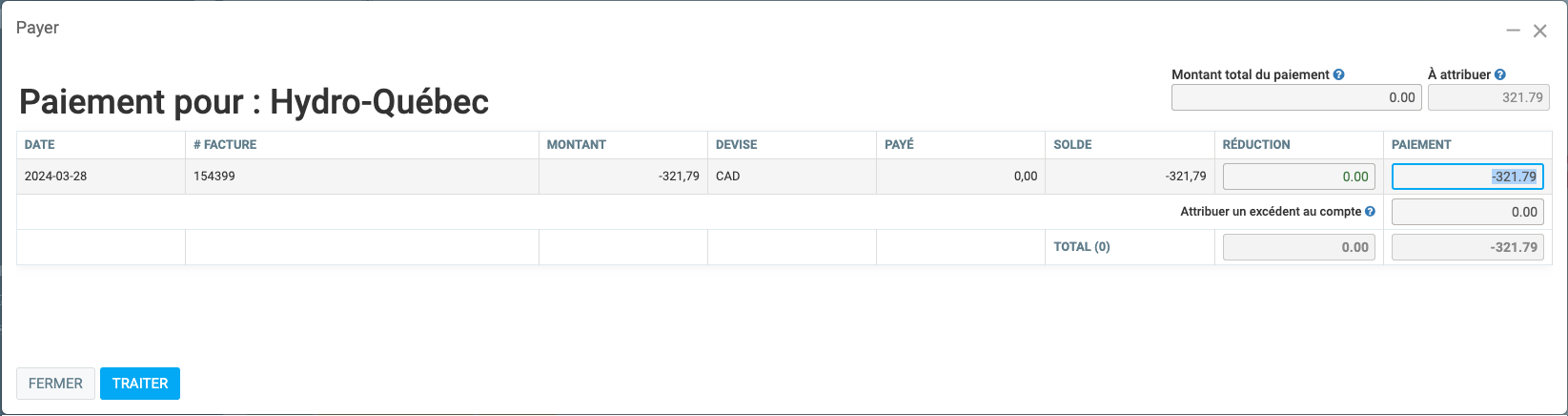Click the 2024-03-28 date cell
Image resolution: width=1568 pixels, height=416 pixels.
pyautogui.click(x=55, y=177)
